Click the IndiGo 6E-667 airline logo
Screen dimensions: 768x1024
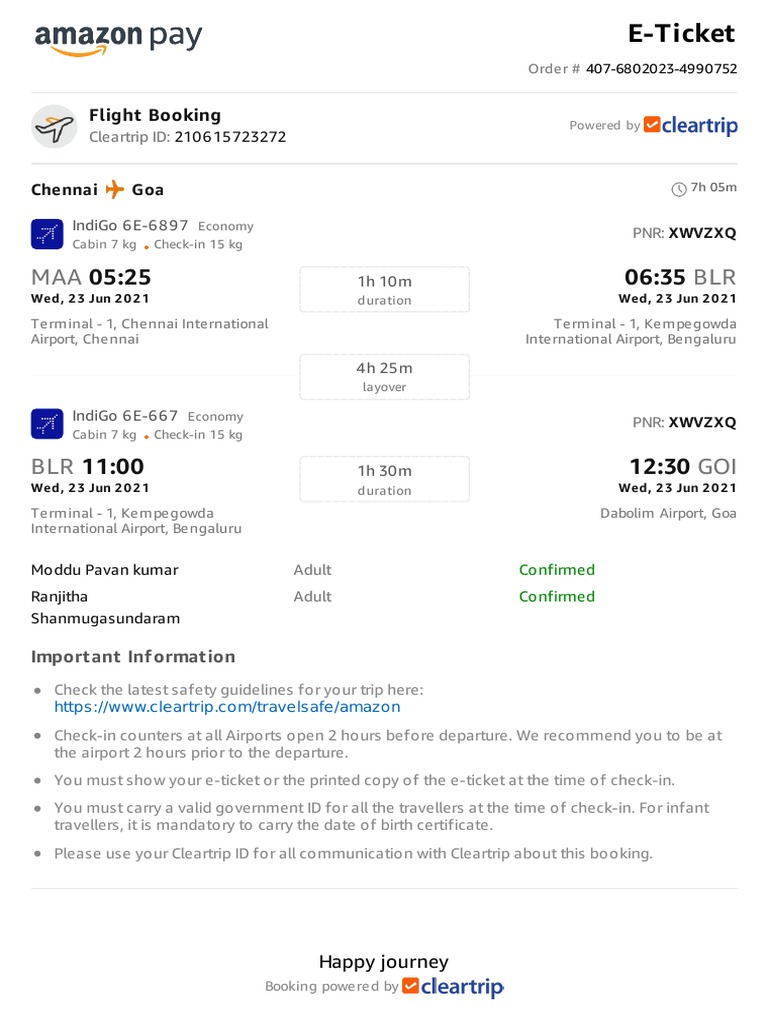[x=47, y=424]
